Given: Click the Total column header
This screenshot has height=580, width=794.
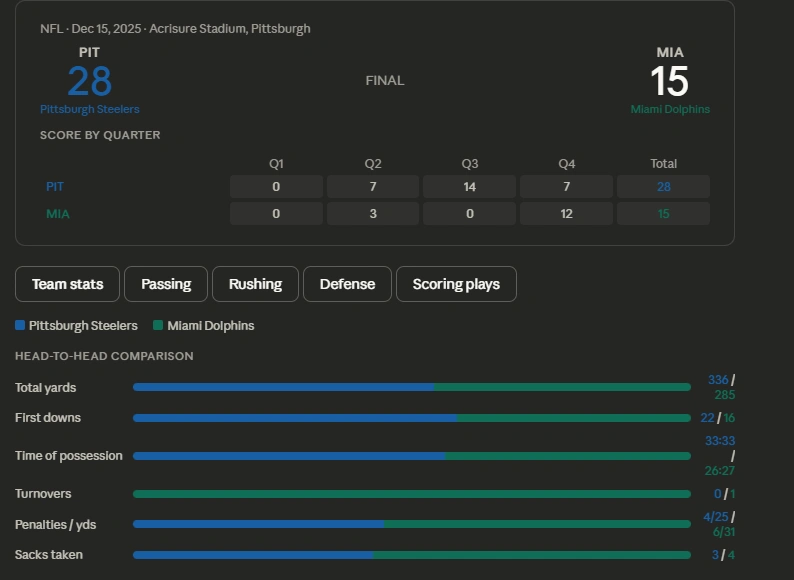Looking at the screenshot, I should pos(663,164).
